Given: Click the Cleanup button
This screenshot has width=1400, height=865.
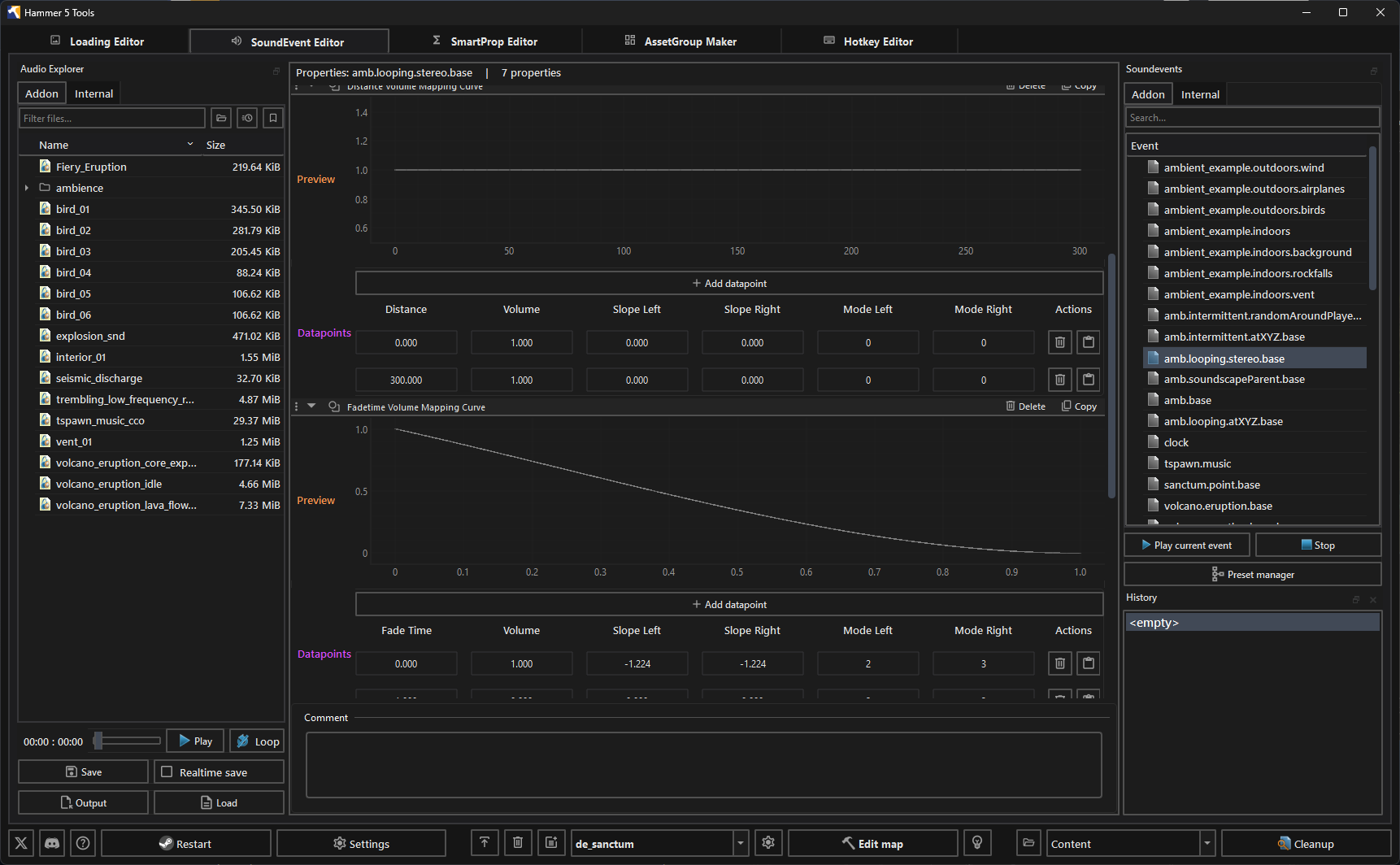Looking at the screenshot, I should pos(1306,843).
